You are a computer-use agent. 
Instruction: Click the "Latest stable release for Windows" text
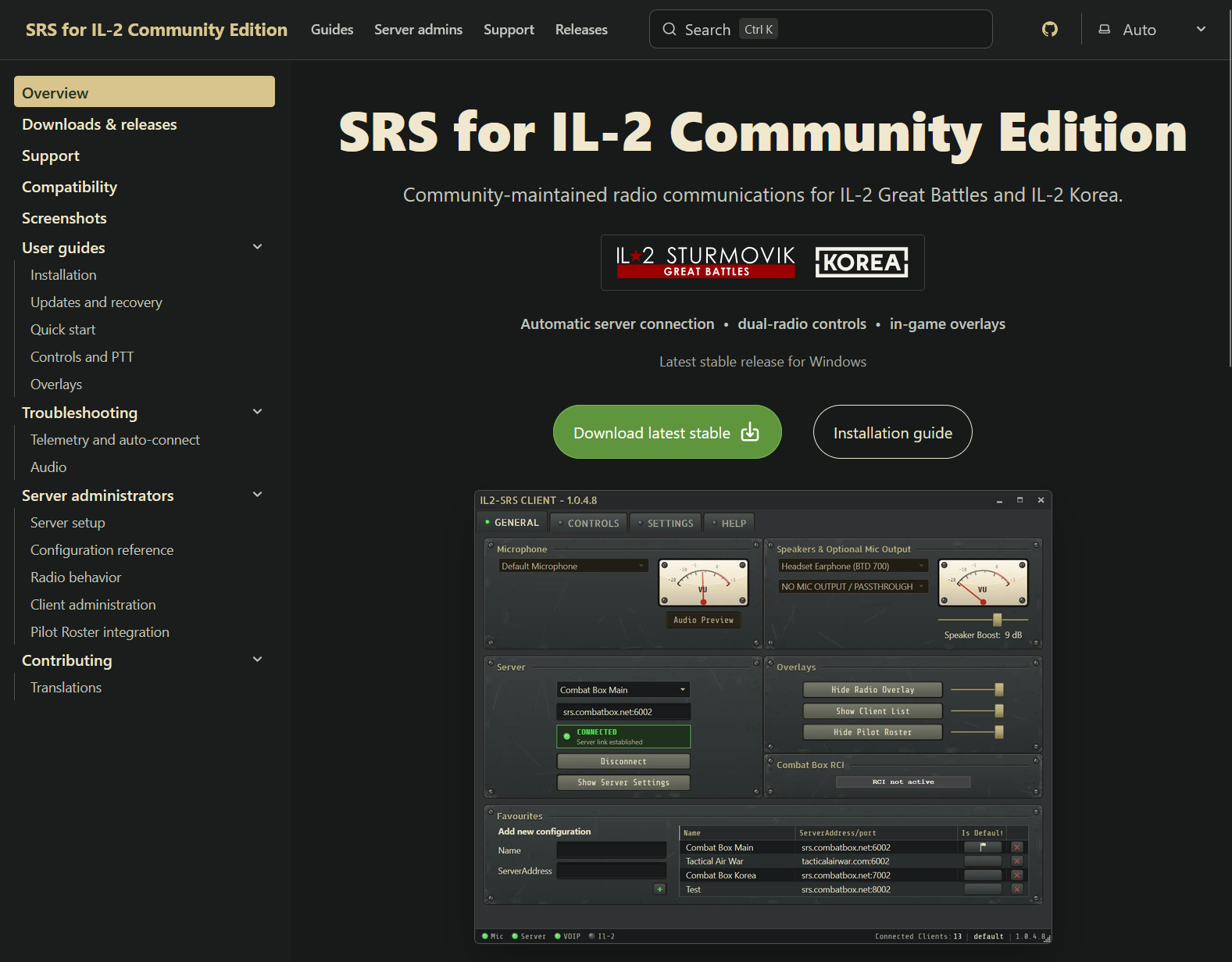click(x=762, y=362)
